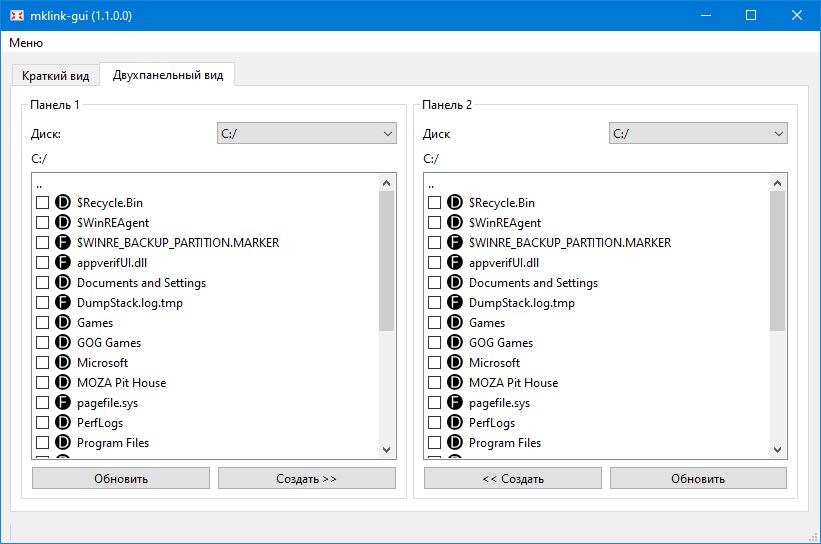Open the Меню menu
Screen dimensions: 821x544
click(x=26, y=43)
